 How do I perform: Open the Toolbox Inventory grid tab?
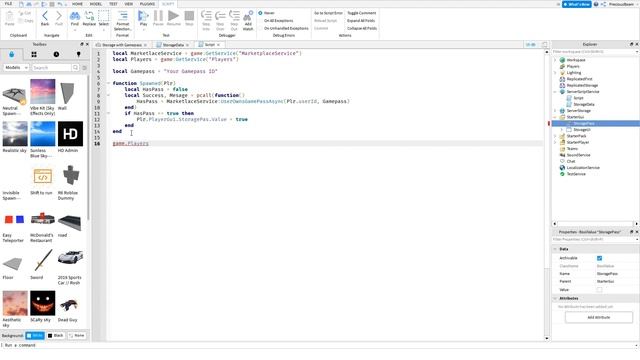pyautogui.click(x=34, y=54)
